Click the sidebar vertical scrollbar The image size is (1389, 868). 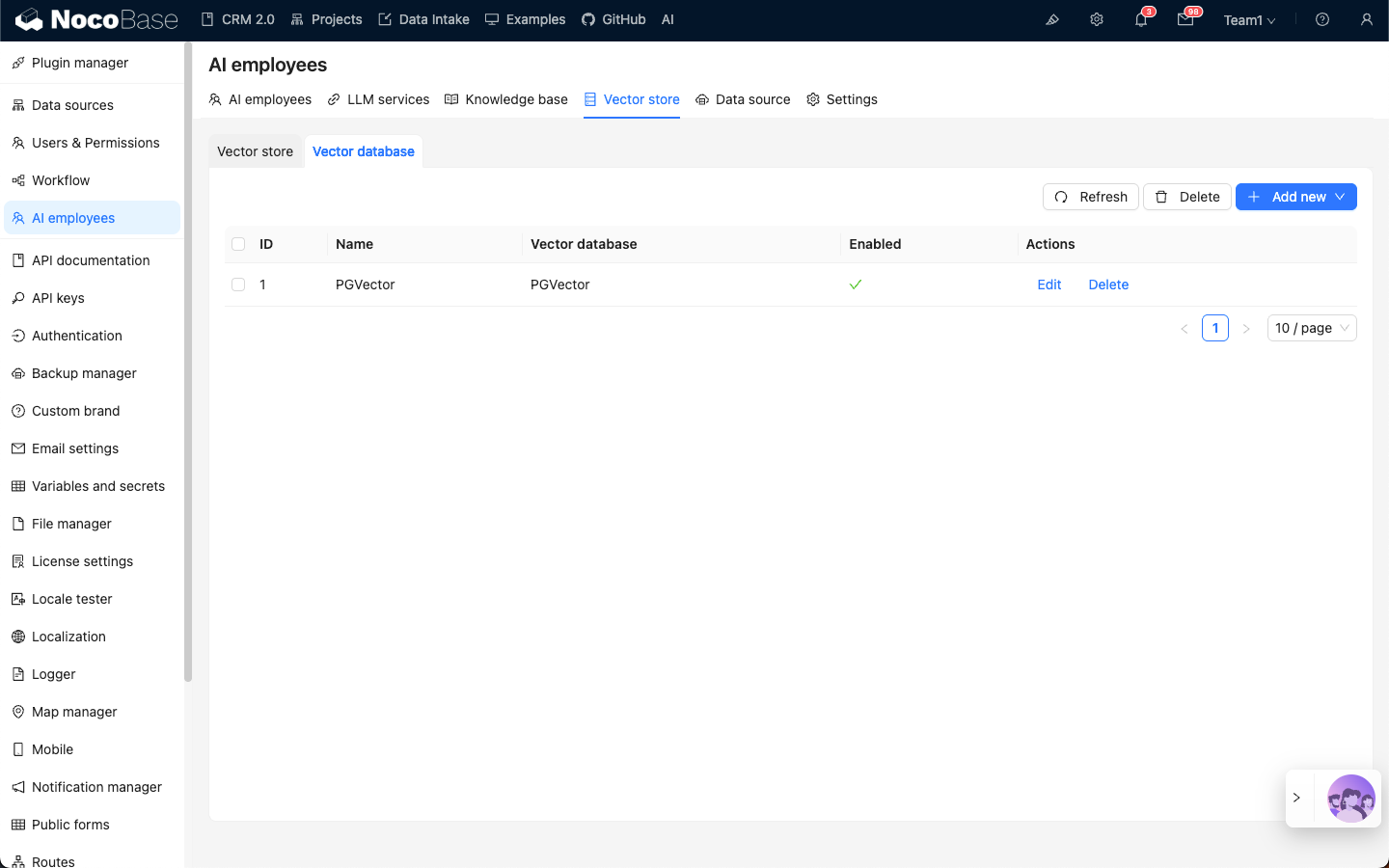pyautogui.click(x=188, y=362)
